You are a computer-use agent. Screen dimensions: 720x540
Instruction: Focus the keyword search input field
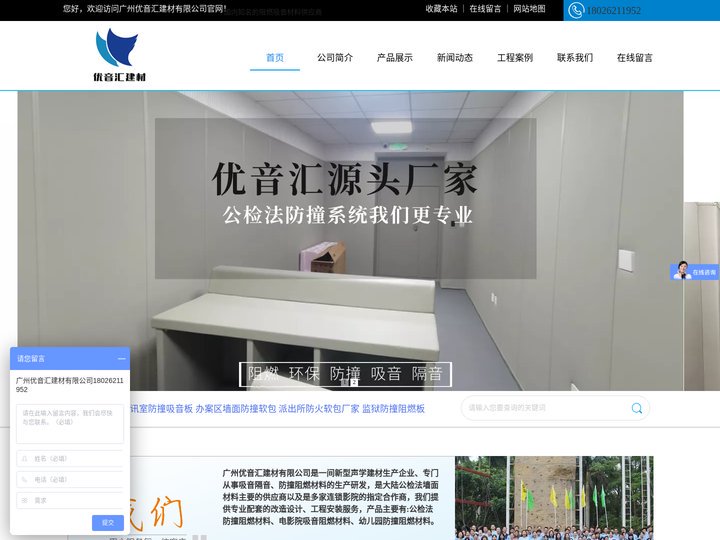point(546,408)
